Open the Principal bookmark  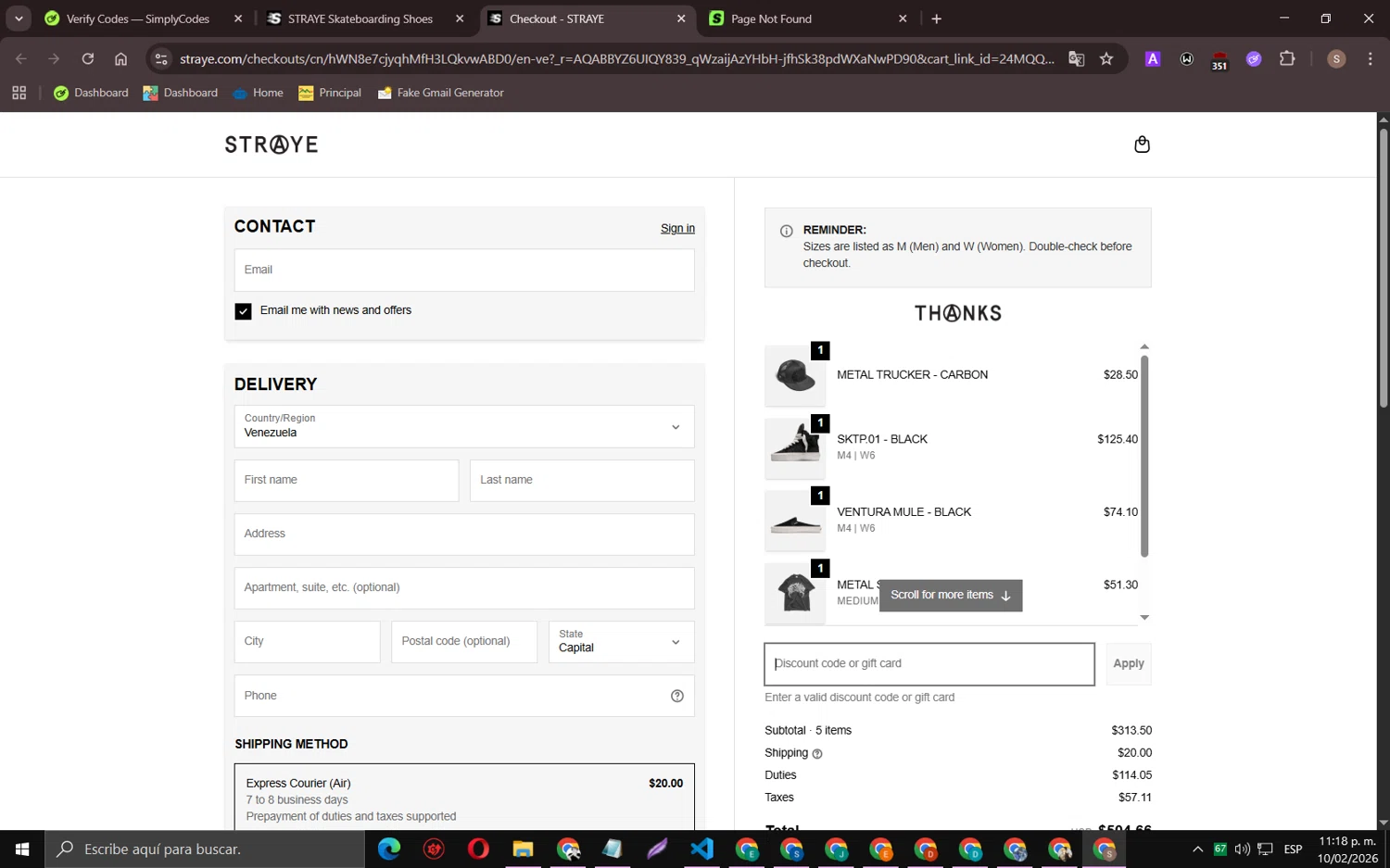pos(330,93)
